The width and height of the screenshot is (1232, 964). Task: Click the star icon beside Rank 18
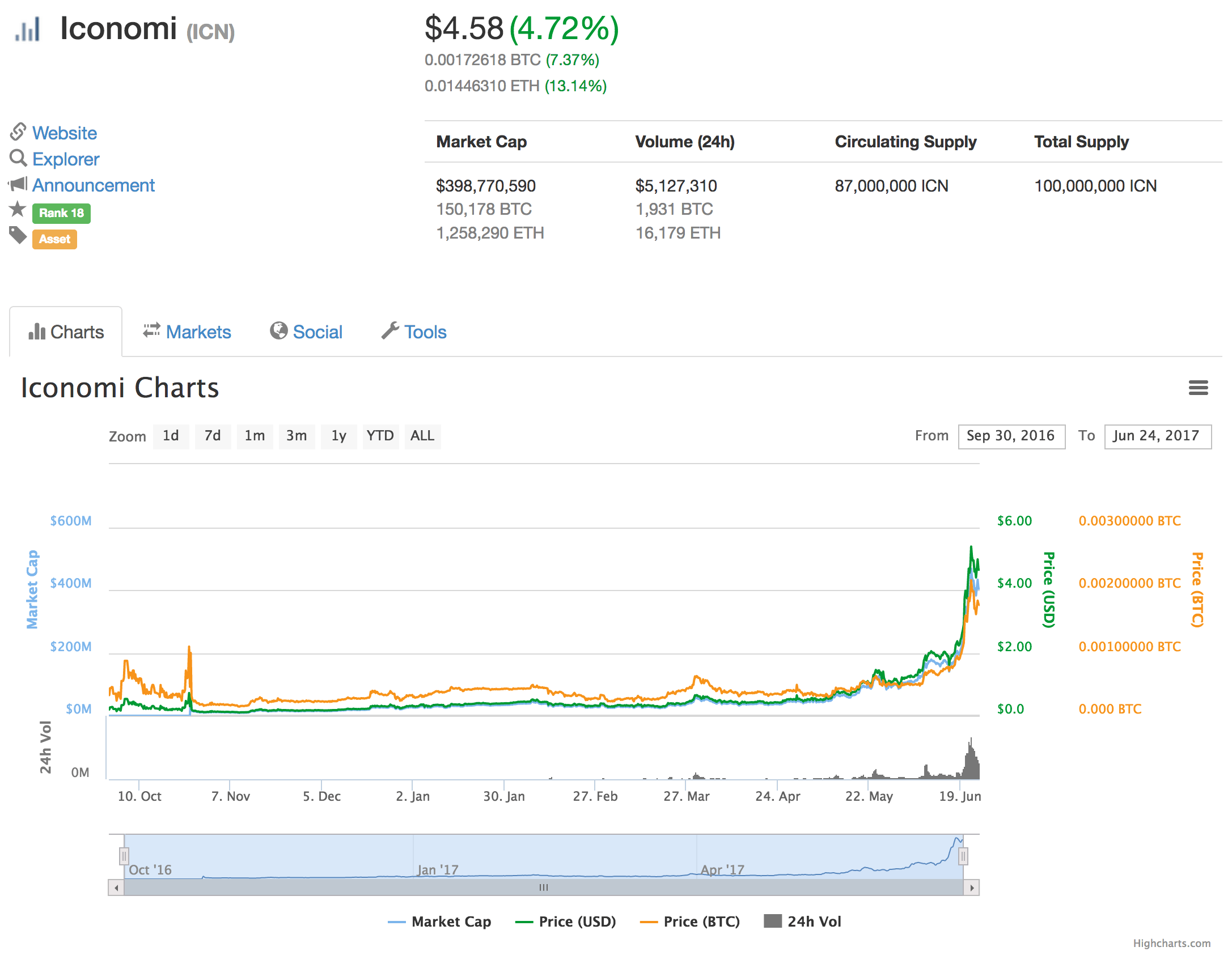coord(18,210)
